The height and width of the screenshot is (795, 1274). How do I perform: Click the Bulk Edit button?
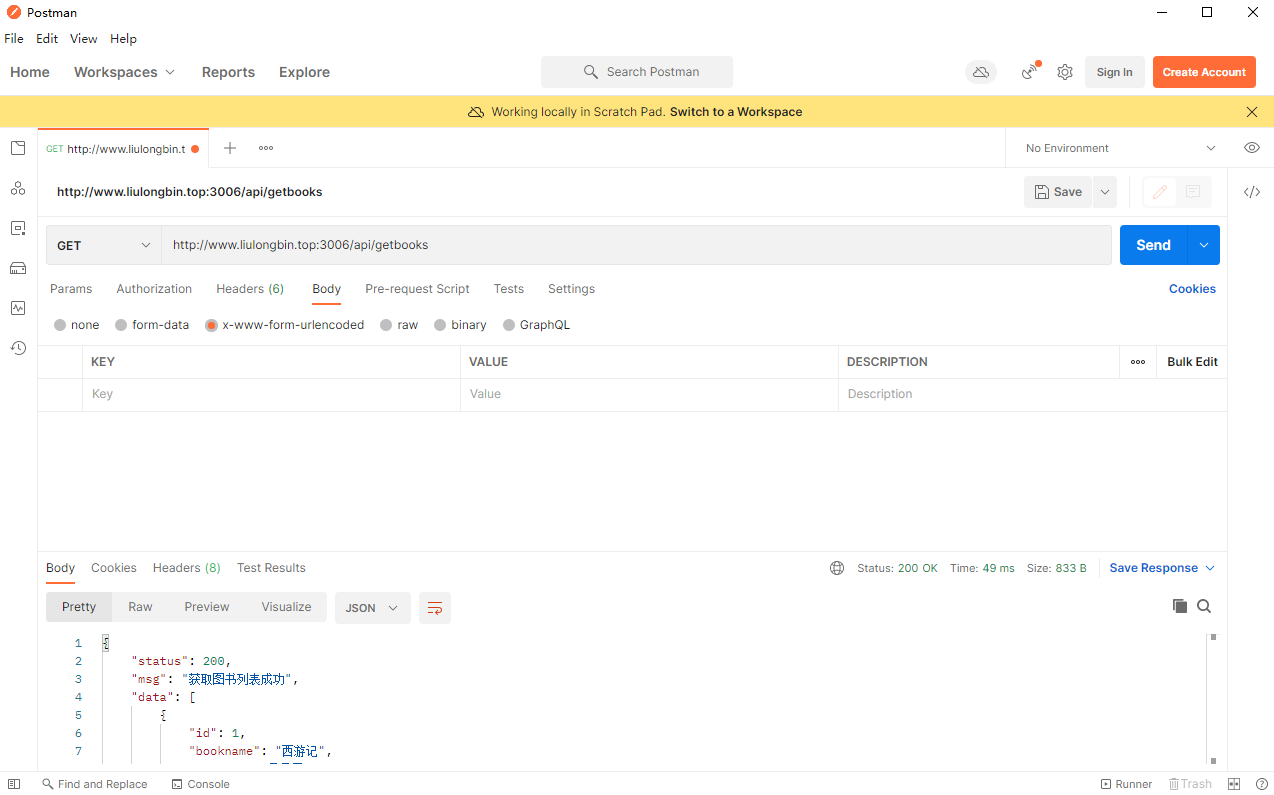click(1192, 362)
